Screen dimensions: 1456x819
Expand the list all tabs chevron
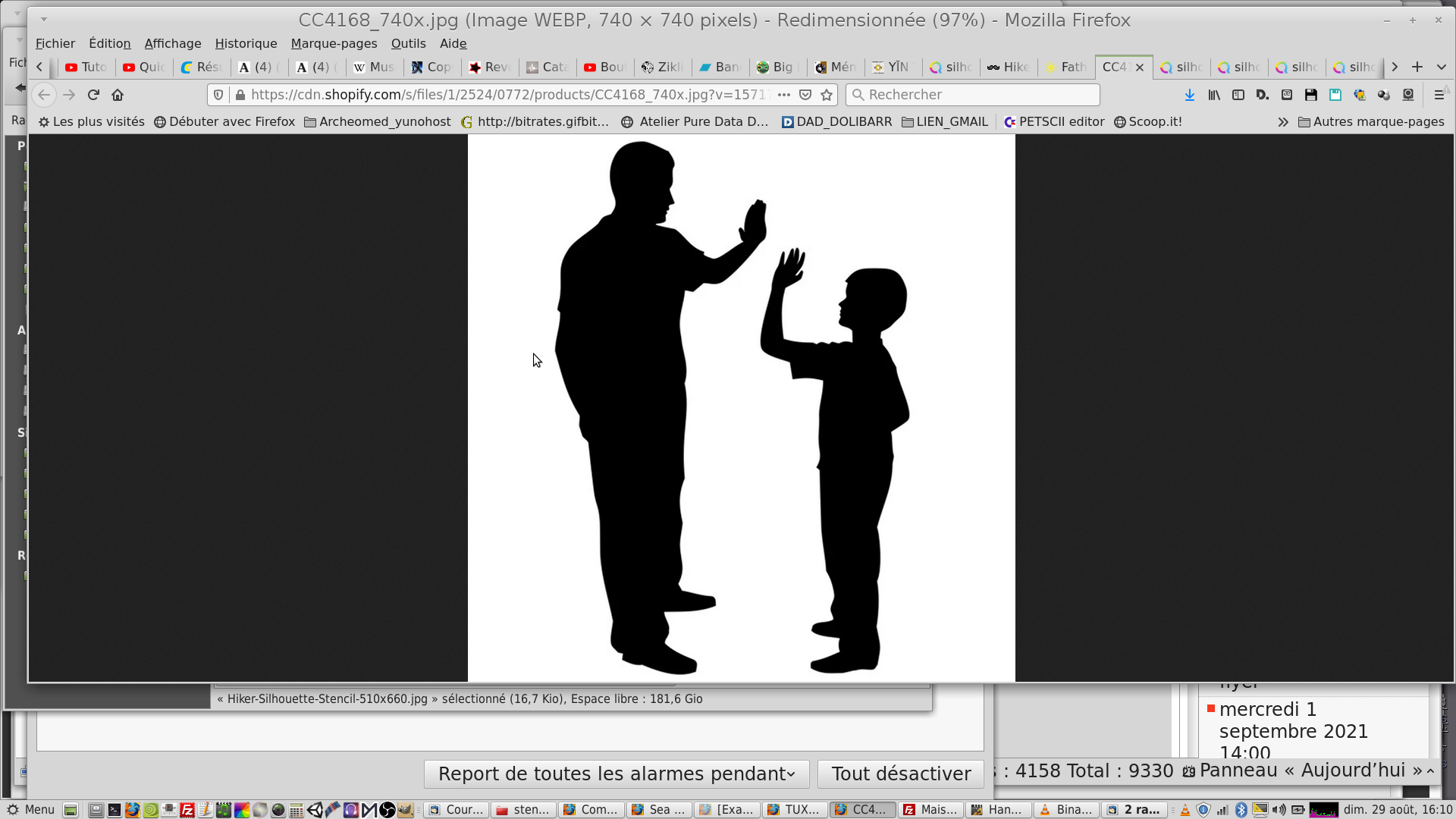tap(1442, 67)
